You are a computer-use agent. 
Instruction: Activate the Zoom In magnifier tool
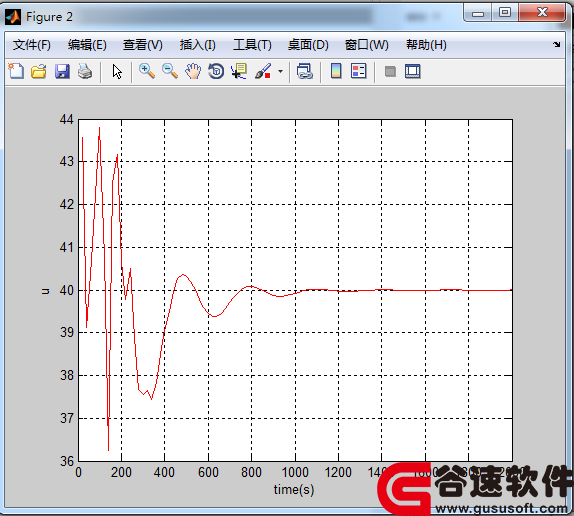[147, 71]
